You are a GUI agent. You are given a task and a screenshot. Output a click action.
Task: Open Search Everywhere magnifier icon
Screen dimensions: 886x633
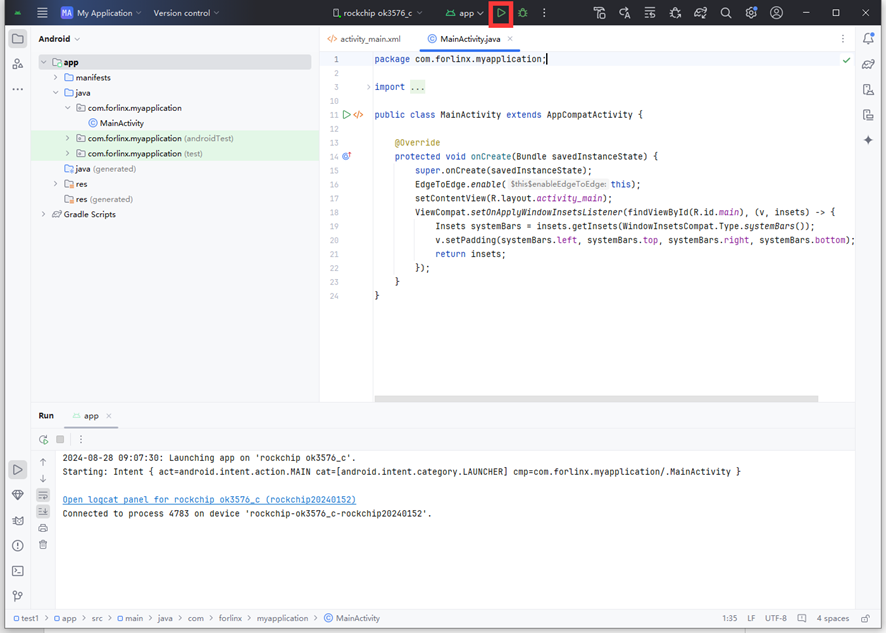point(726,13)
